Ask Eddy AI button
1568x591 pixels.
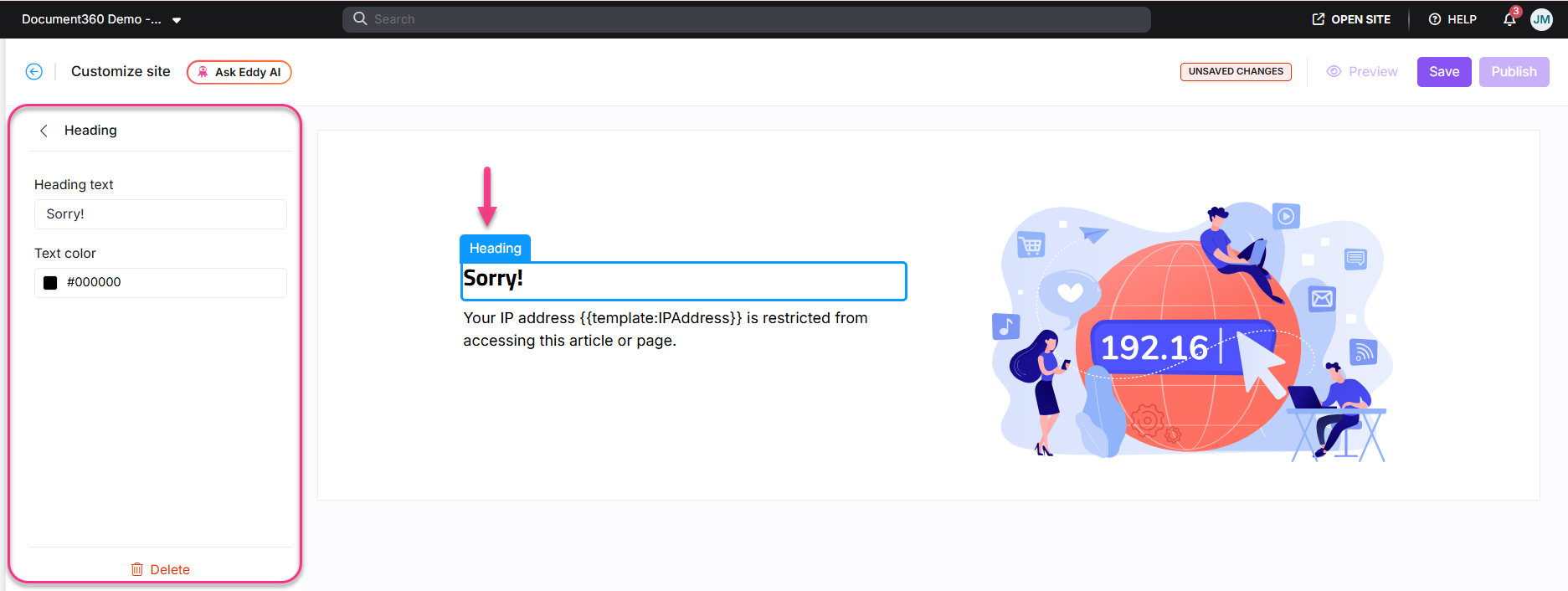[x=239, y=72]
